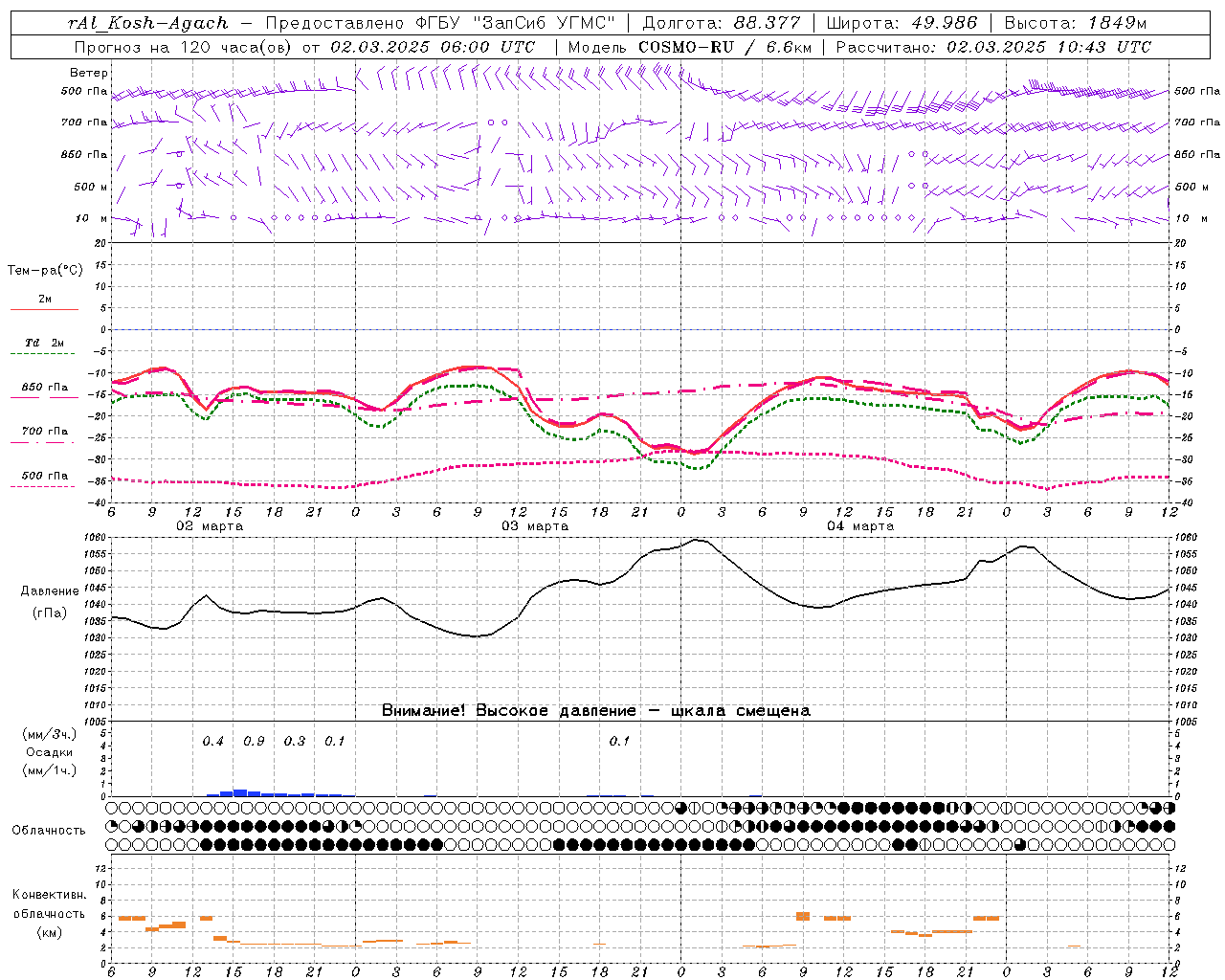Viewport: 1225px width, 980px height.
Task: Click the 0.9 precipitation value
Action: click(x=254, y=741)
